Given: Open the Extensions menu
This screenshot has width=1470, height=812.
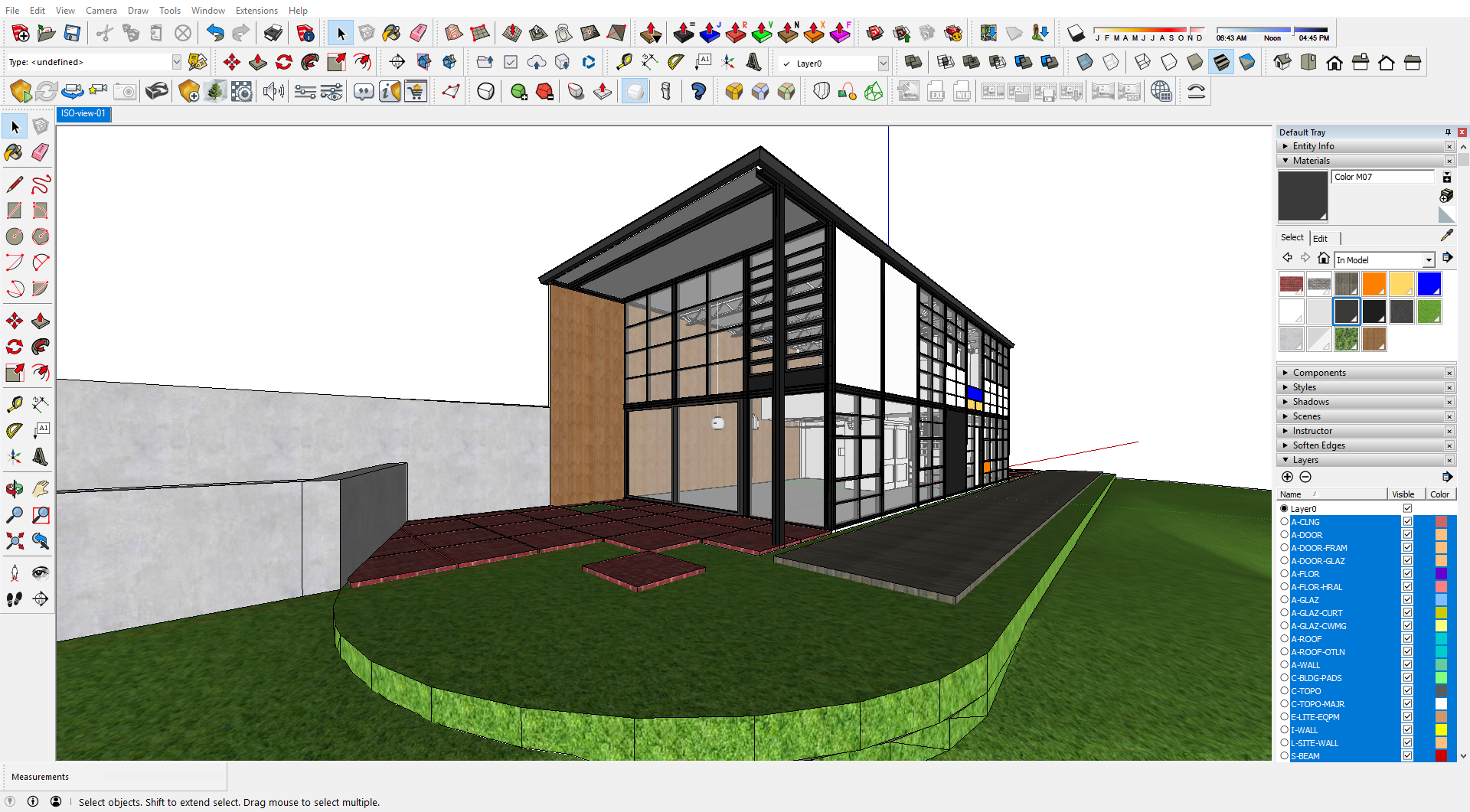Looking at the screenshot, I should pyautogui.click(x=256, y=10).
